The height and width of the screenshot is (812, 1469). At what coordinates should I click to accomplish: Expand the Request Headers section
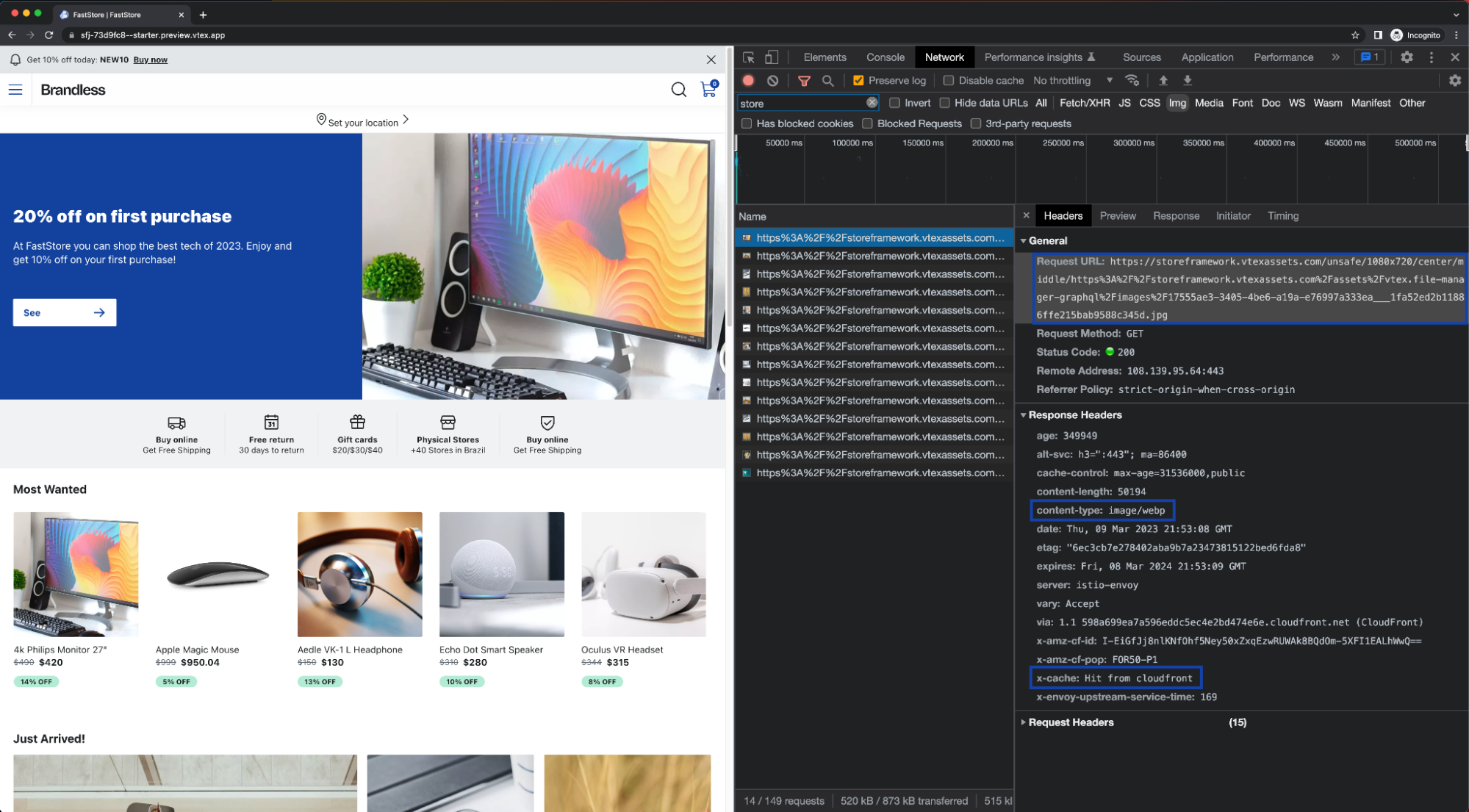[x=1070, y=722]
